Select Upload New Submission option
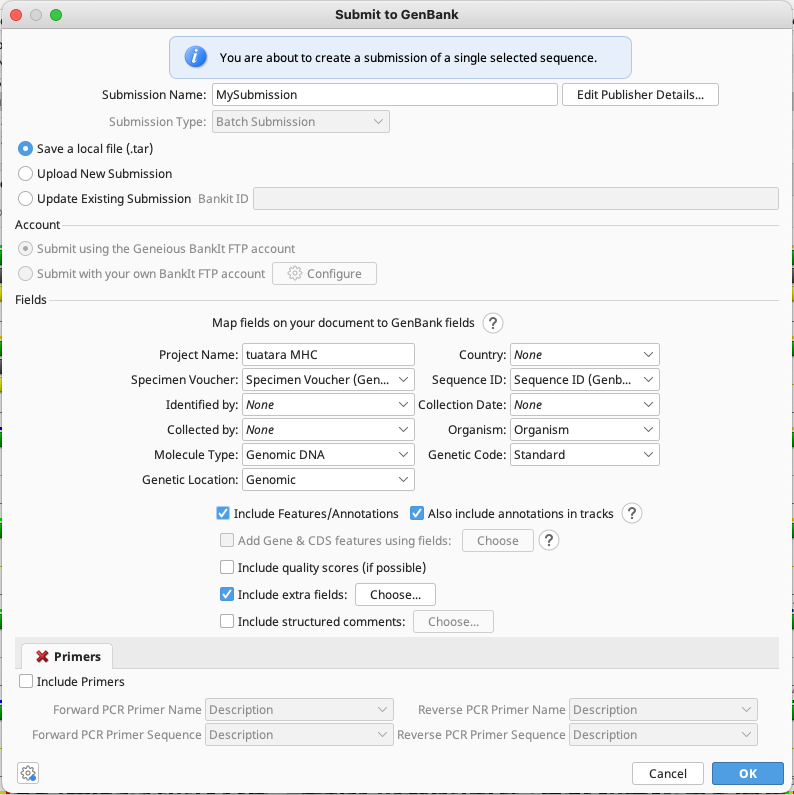Image resolution: width=794 pixels, height=795 pixels. tap(25, 173)
